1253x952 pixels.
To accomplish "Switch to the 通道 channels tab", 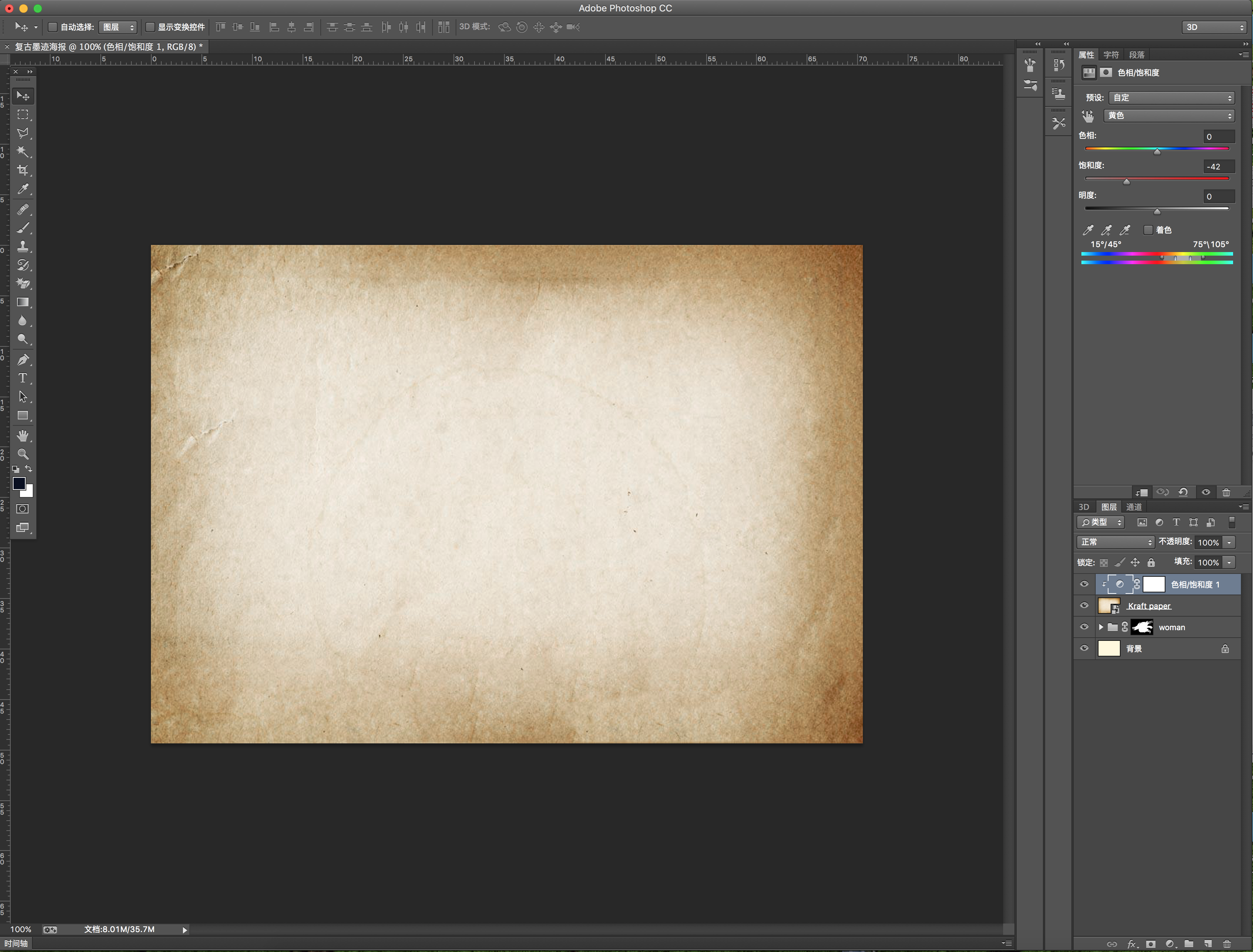I will click(1133, 507).
